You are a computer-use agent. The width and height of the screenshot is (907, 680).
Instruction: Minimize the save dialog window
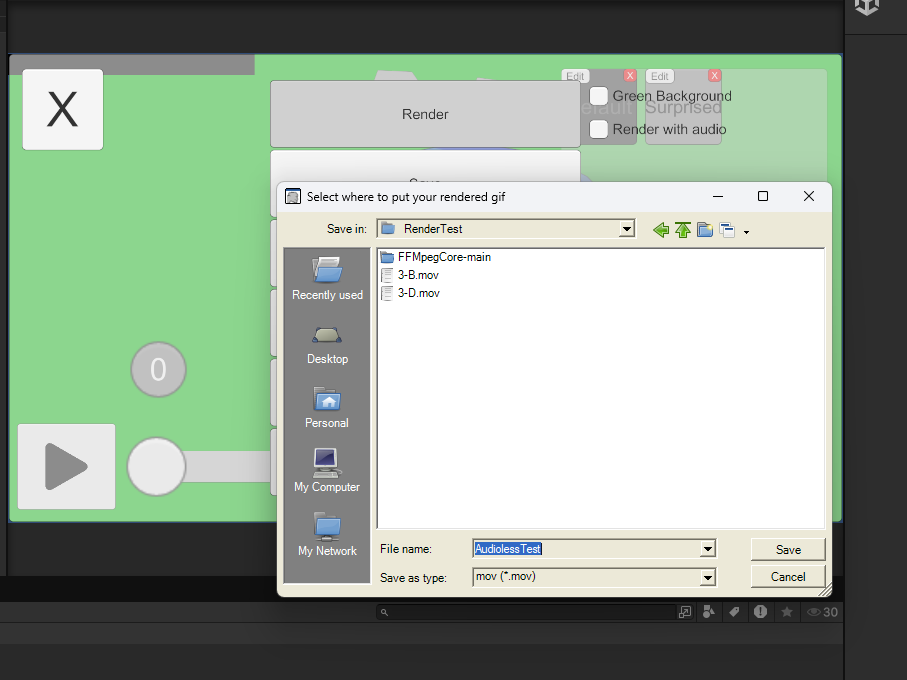[718, 197]
